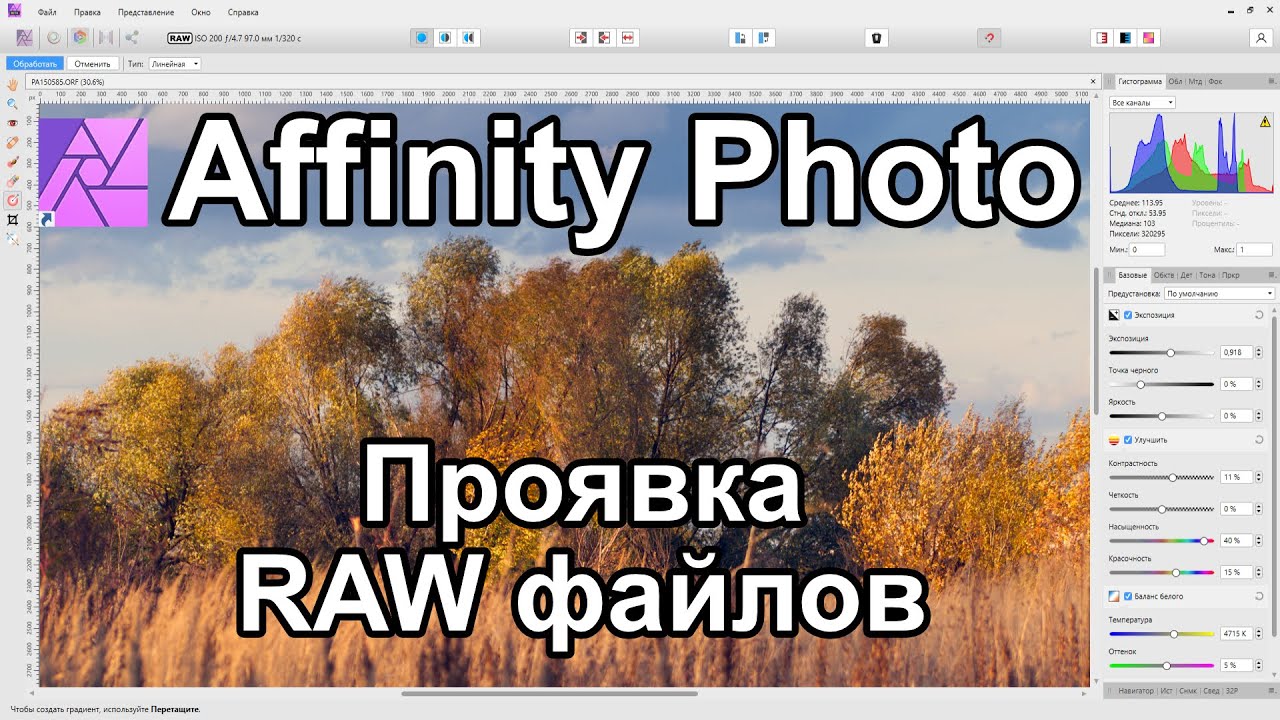The height and width of the screenshot is (720, 1280).
Task: Click the Контрастность value stepper
Action: [x=1258, y=478]
